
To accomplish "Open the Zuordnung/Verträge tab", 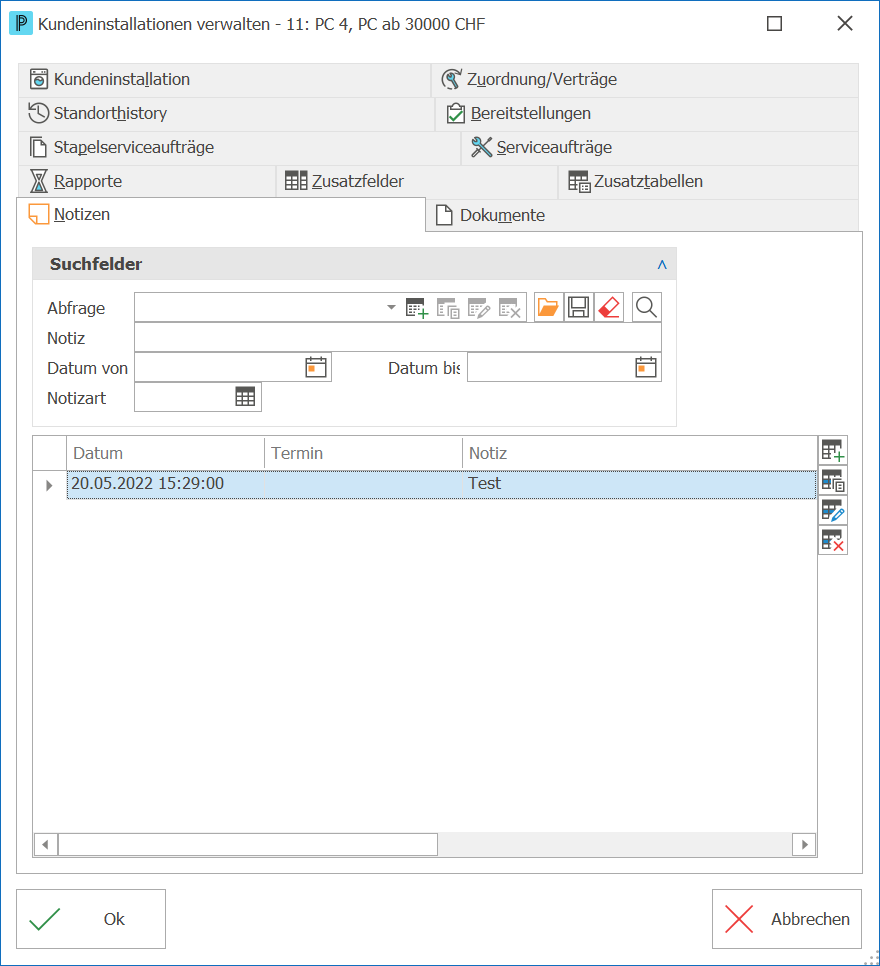I will click(645, 79).
